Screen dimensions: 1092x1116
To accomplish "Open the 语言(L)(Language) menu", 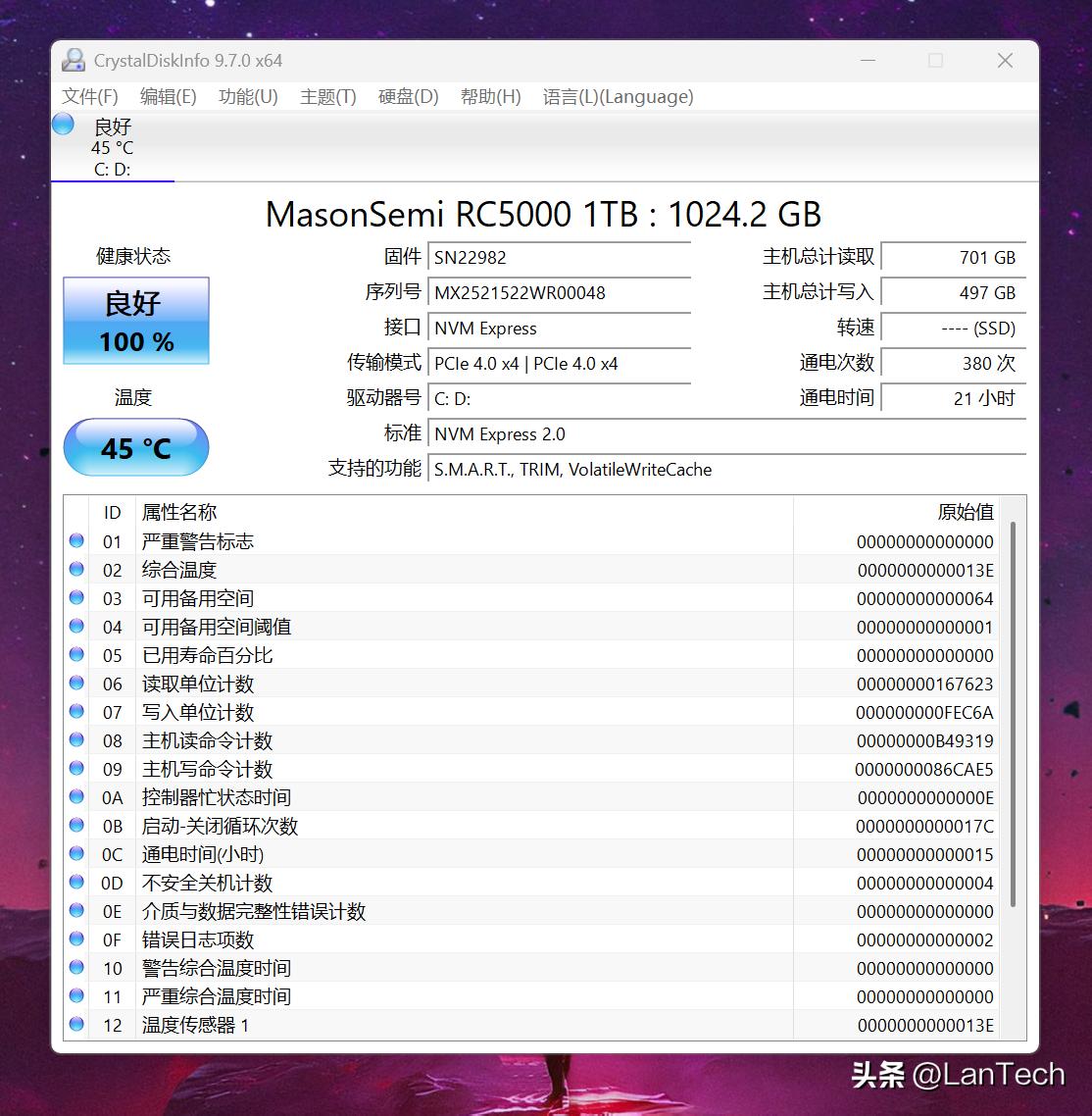I will pyautogui.click(x=618, y=96).
